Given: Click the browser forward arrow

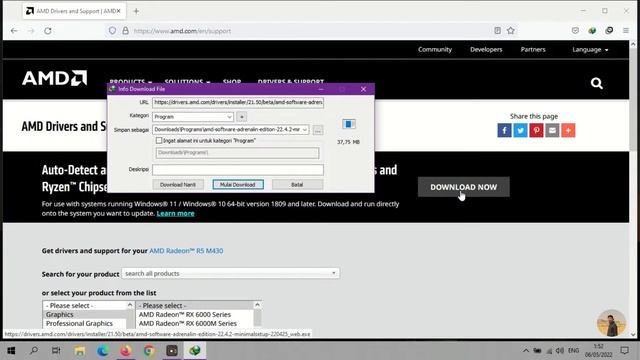Looking at the screenshot, I should point(31,31).
